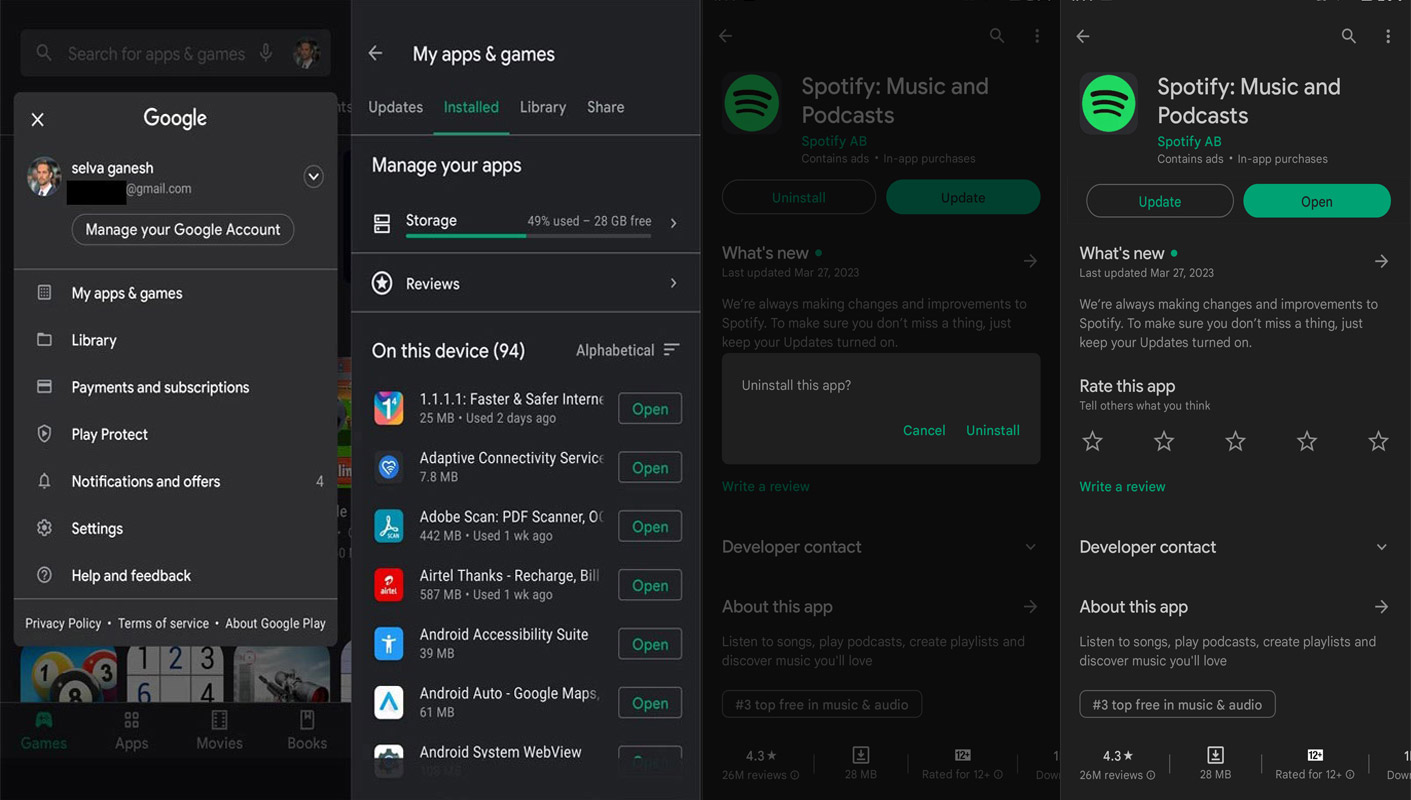The height and width of the screenshot is (800, 1411).
Task: Click Manage your Google Account
Action: click(183, 229)
